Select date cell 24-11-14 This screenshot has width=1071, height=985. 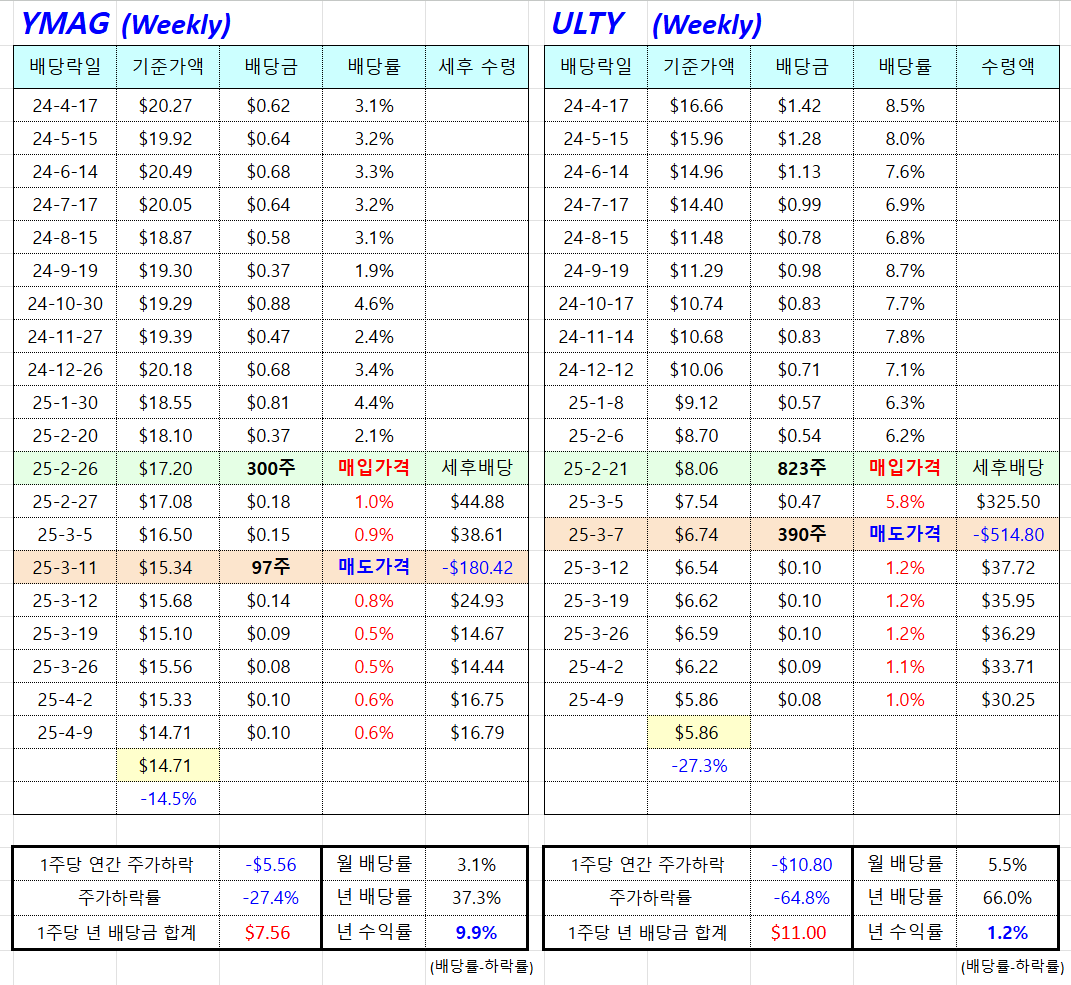596,337
